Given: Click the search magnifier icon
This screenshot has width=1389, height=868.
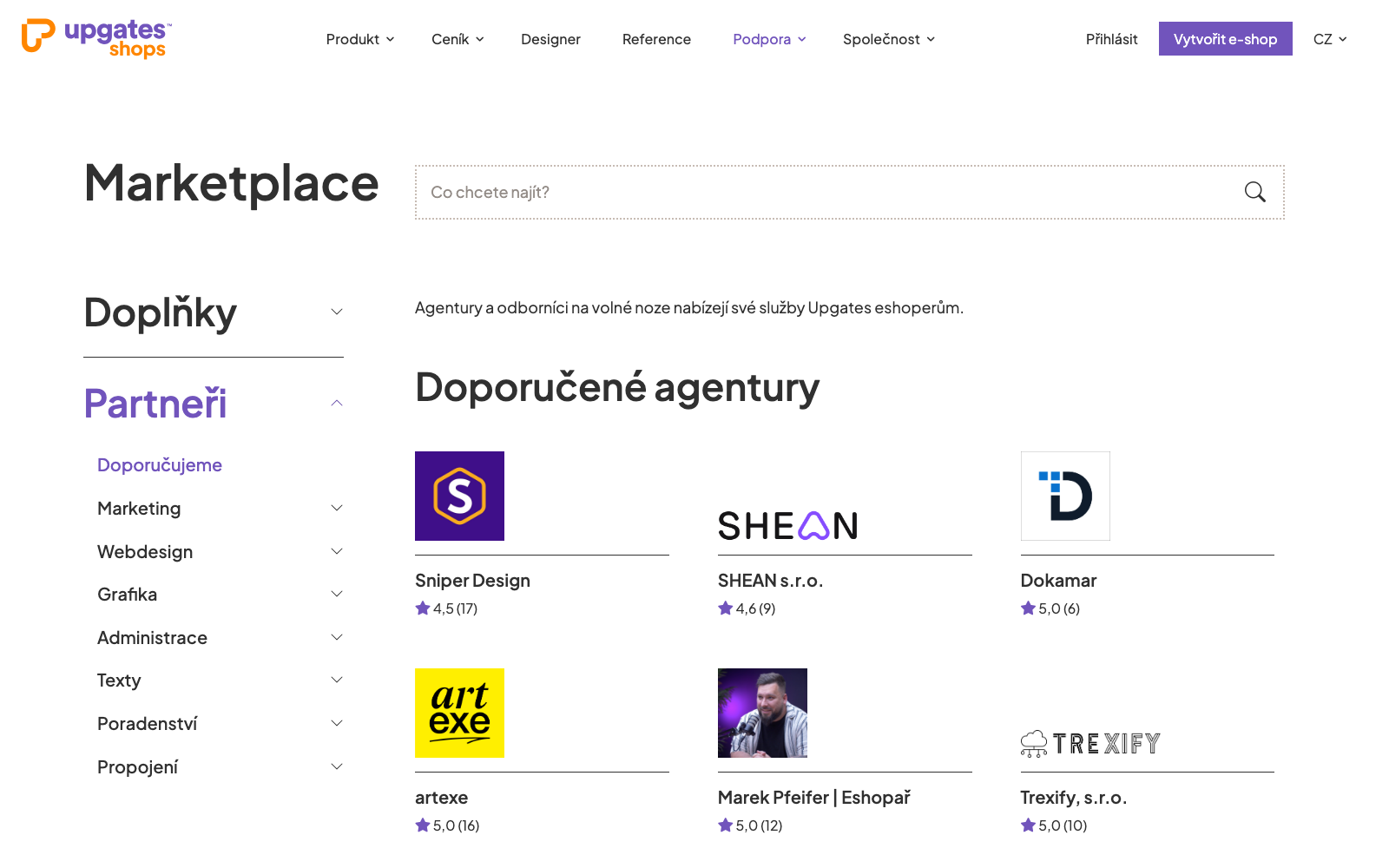Looking at the screenshot, I should (1254, 192).
